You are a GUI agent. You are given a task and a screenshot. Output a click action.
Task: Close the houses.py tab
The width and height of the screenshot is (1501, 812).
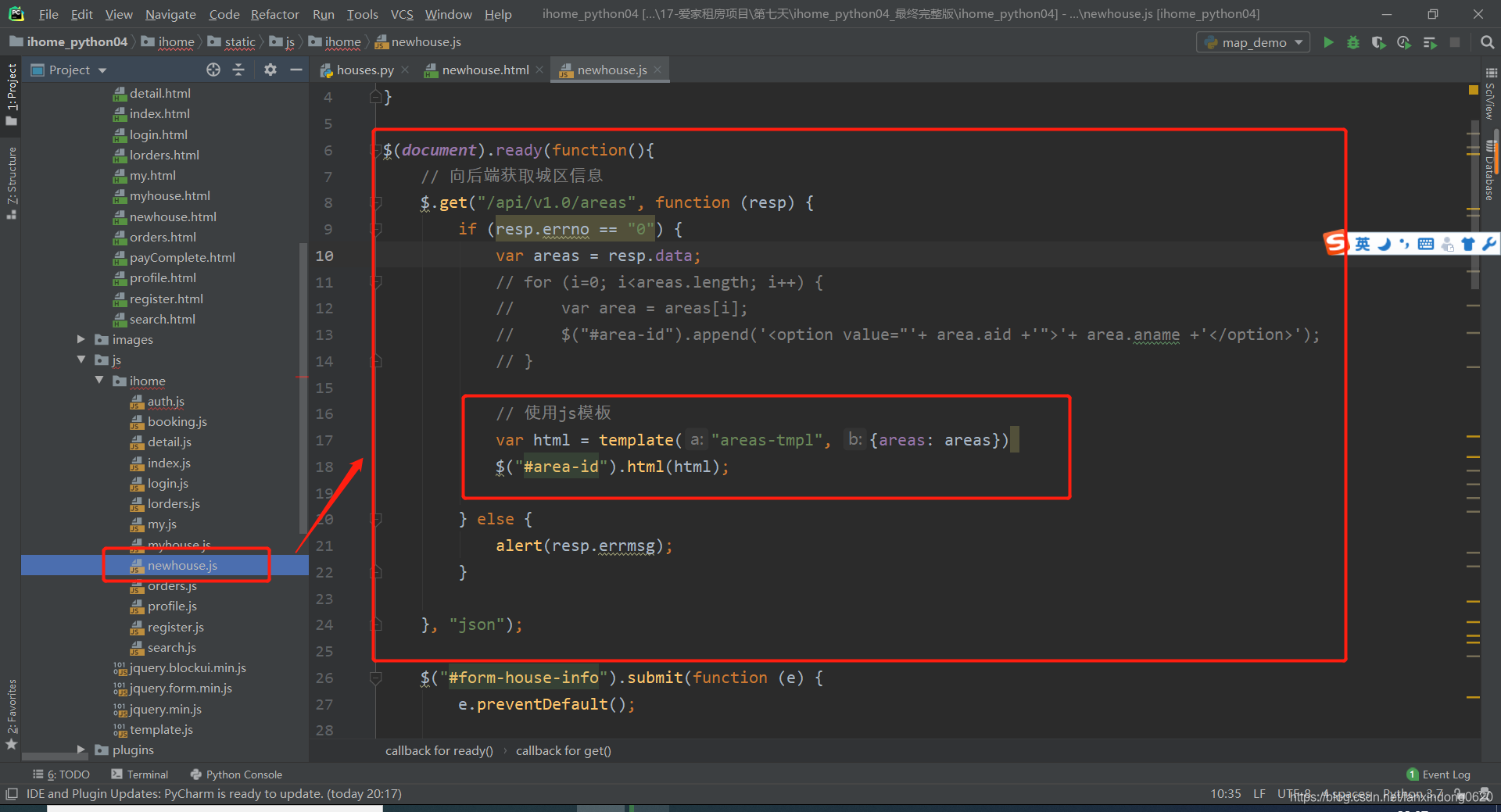[405, 70]
